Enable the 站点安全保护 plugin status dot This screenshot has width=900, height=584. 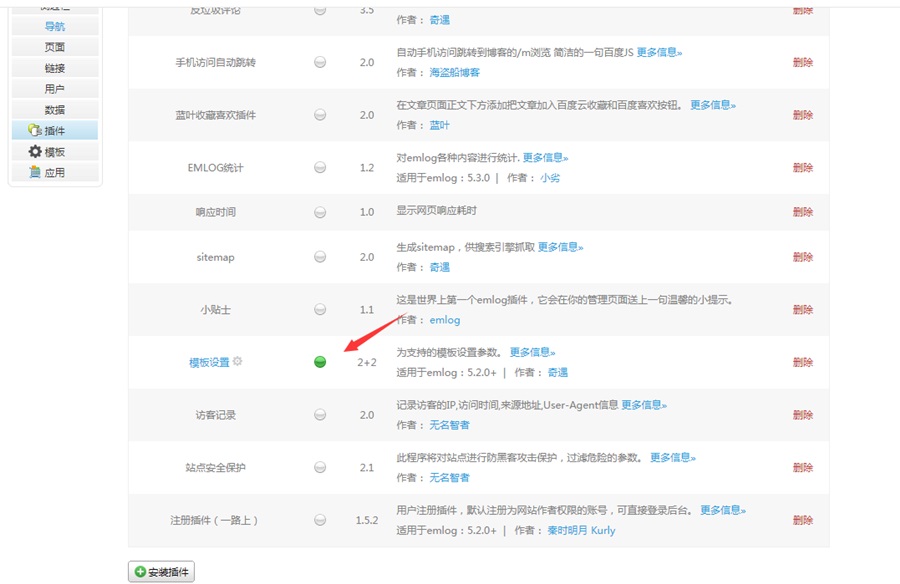pos(320,467)
